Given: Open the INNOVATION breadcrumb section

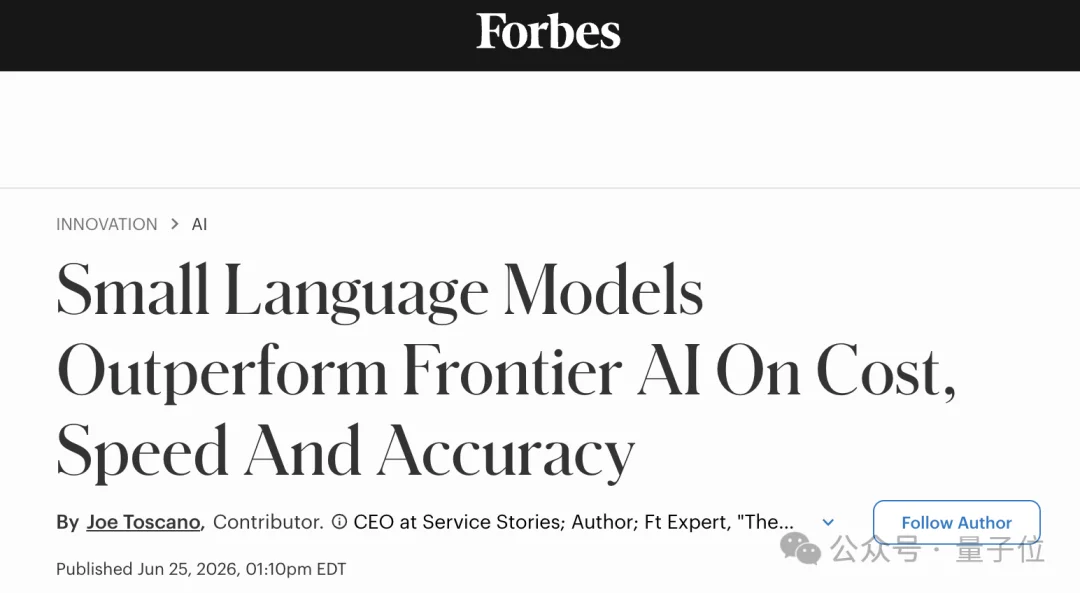Looking at the screenshot, I should (107, 225).
